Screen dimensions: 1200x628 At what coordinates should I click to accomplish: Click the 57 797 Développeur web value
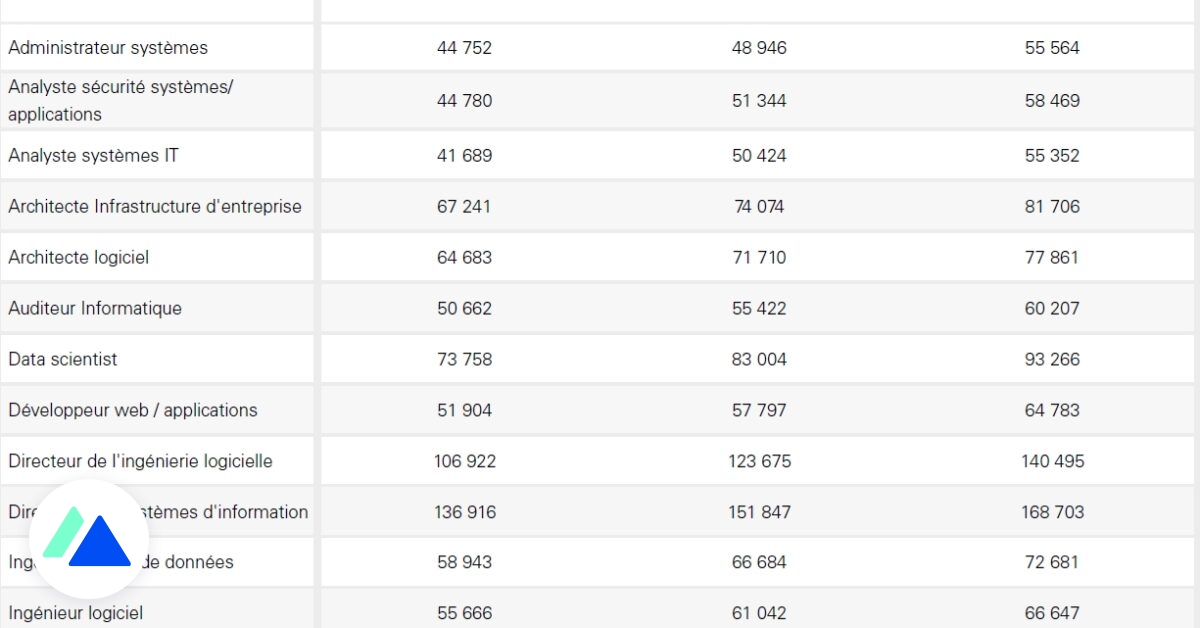click(x=759, y=411)
